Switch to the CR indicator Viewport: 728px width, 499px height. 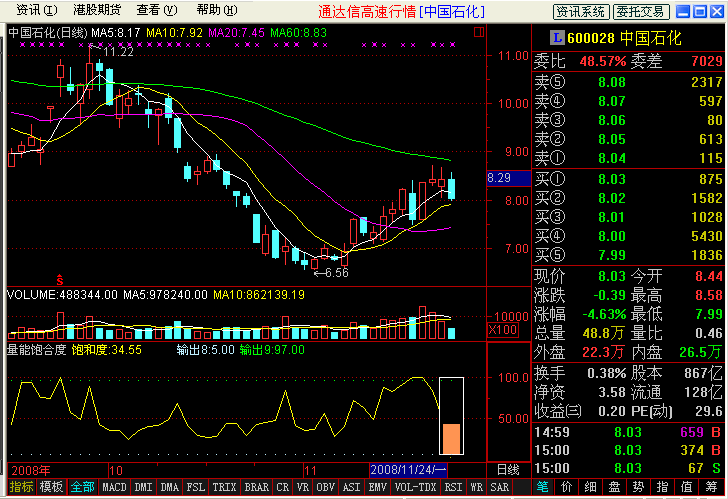tap(283, 487)
